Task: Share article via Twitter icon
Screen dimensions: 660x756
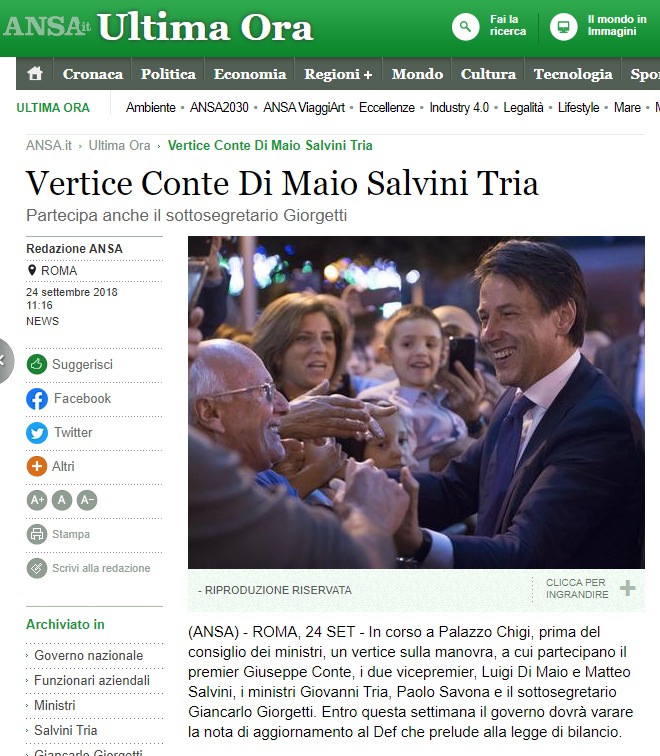Action: [37, 432]
